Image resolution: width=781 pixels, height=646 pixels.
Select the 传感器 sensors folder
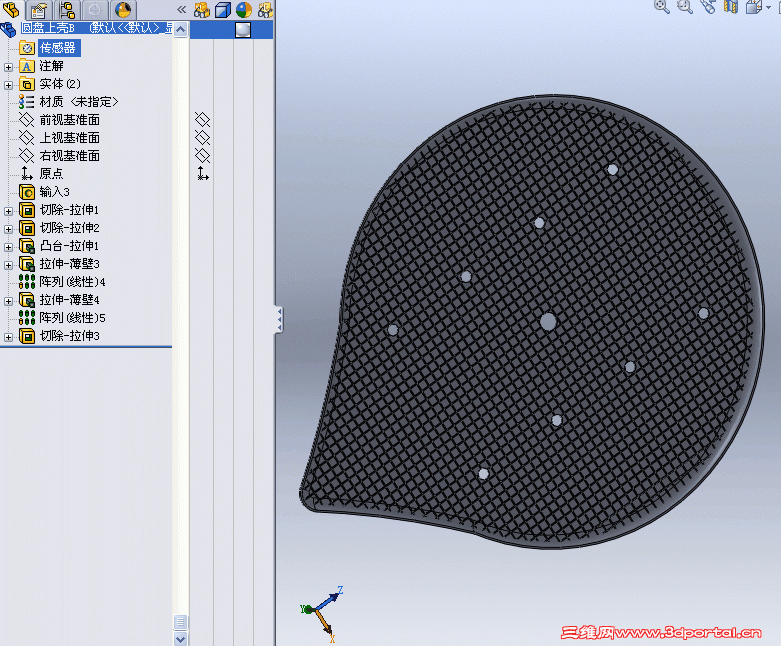[x=57, y=48]
